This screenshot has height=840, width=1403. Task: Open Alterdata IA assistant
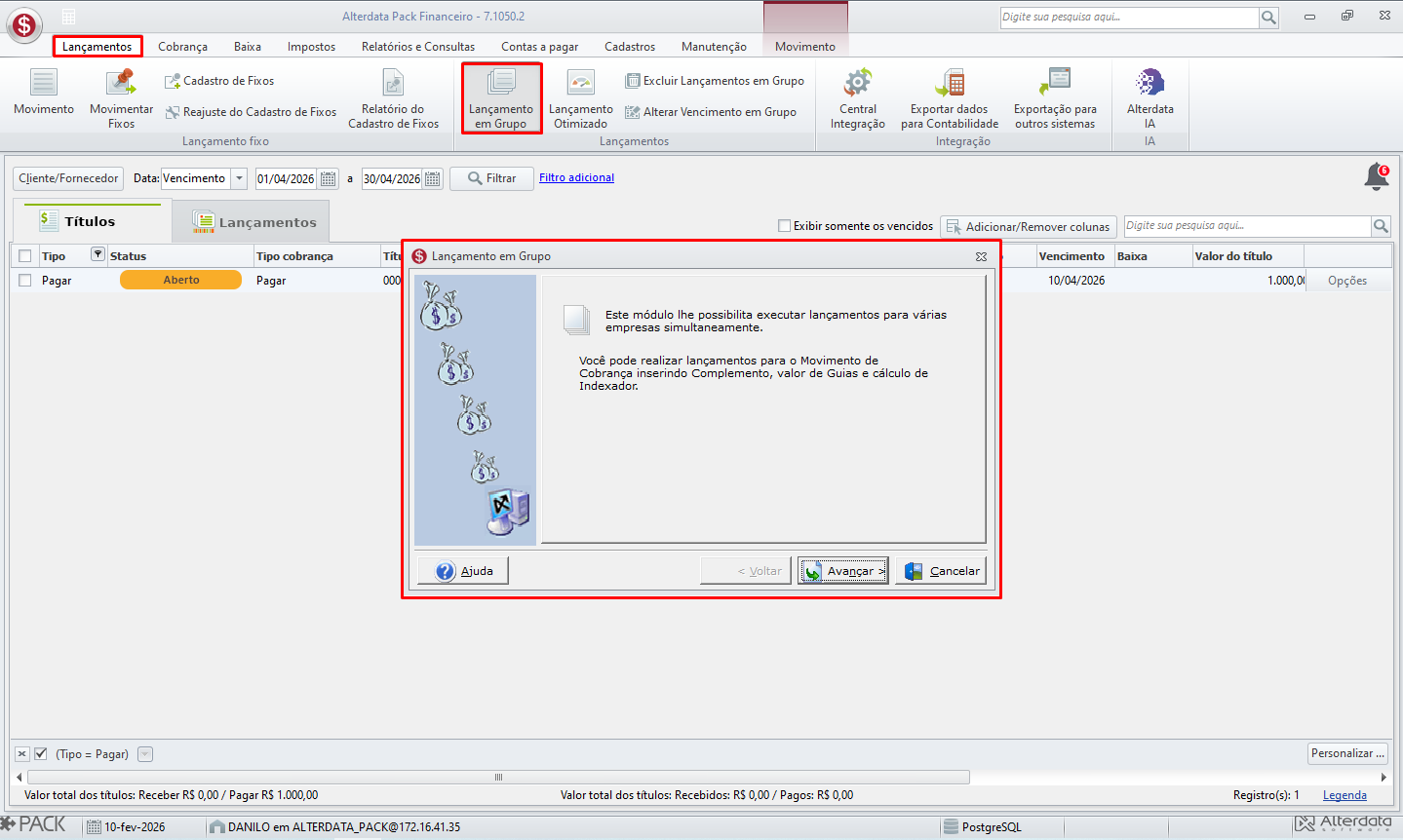(x=1150, y=97)
